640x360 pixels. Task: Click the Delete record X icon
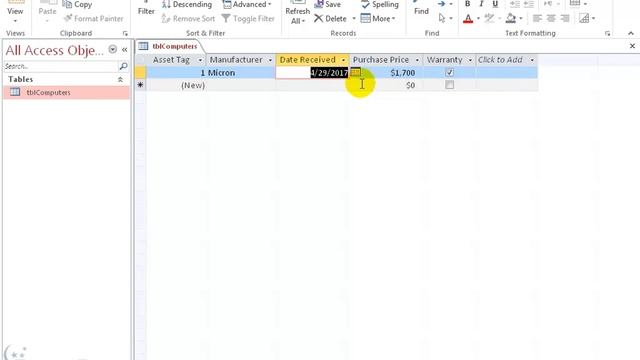click(318, 19)
